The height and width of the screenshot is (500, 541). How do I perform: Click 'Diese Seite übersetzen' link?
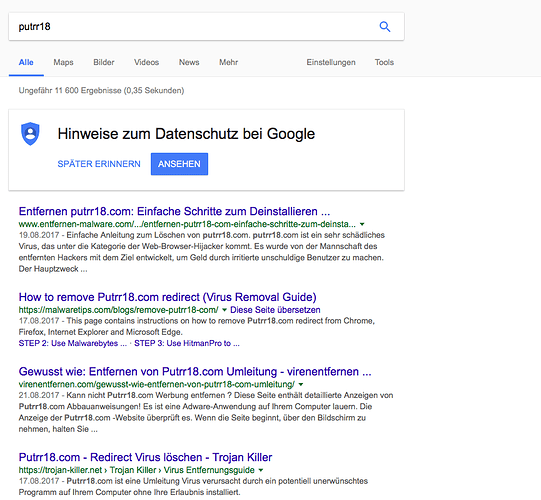click(275, 310)
